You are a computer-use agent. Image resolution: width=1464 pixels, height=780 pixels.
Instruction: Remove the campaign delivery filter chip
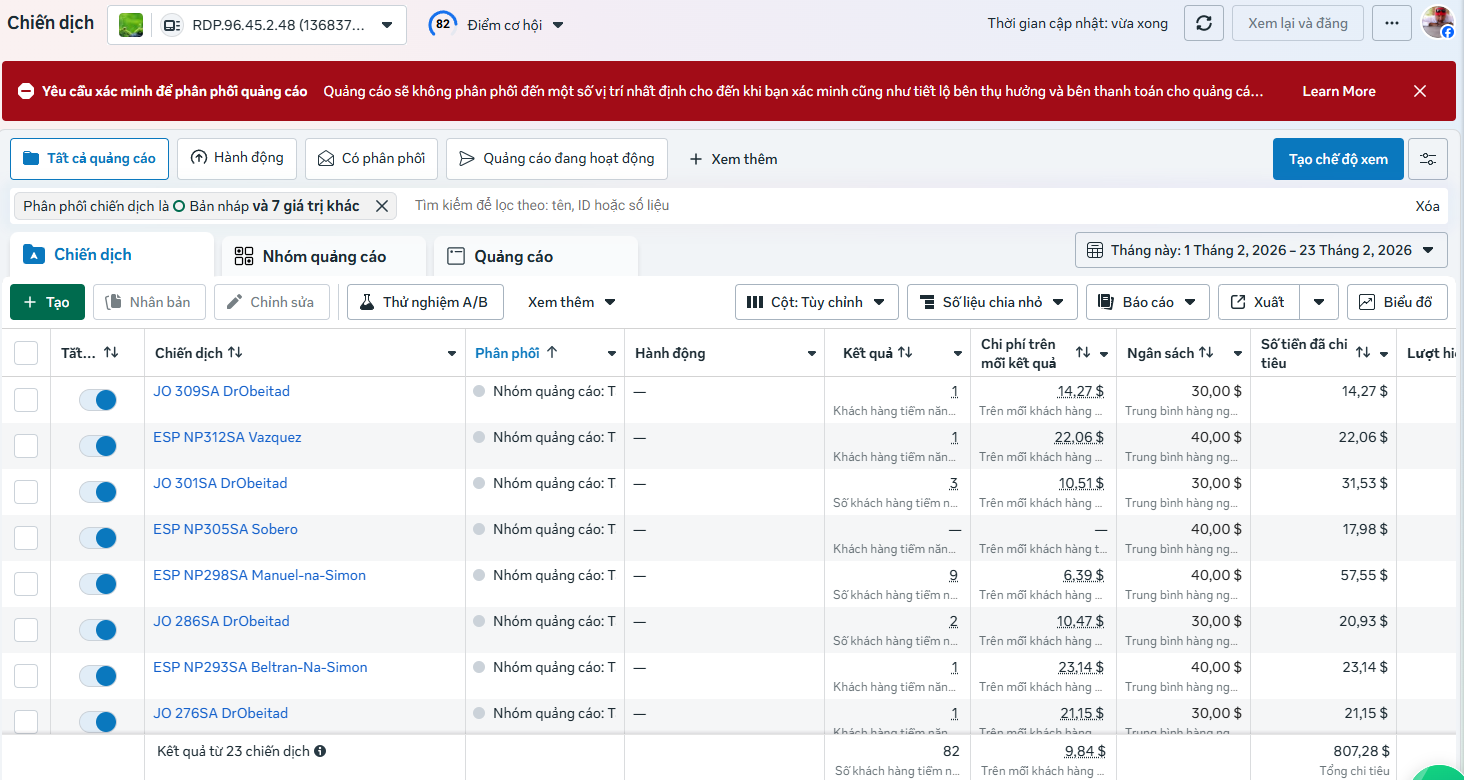[x=381, y=206]
